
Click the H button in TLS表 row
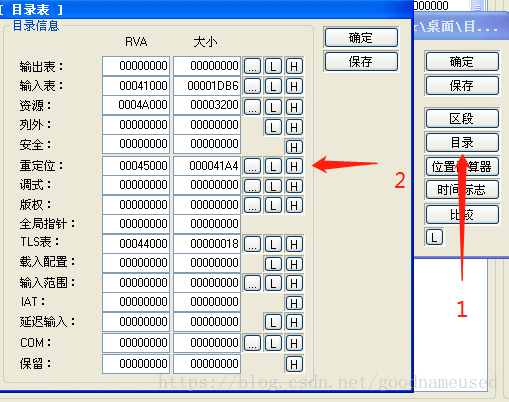click(x=294, y=244)
